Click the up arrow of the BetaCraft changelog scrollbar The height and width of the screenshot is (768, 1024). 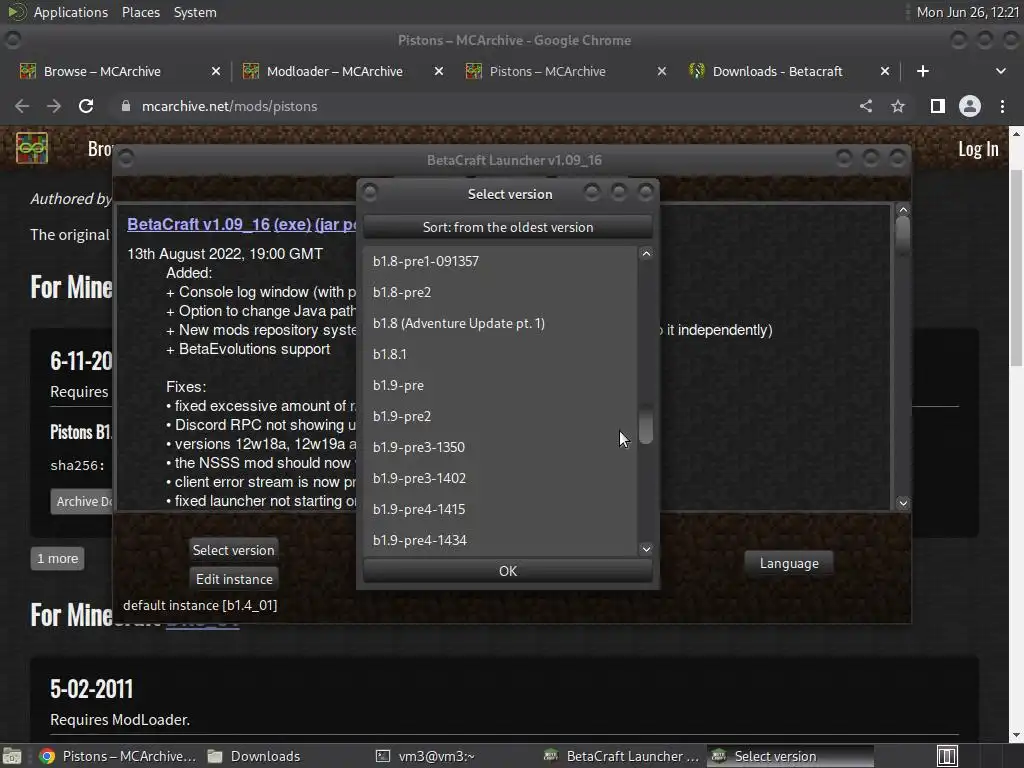[903, 210]
